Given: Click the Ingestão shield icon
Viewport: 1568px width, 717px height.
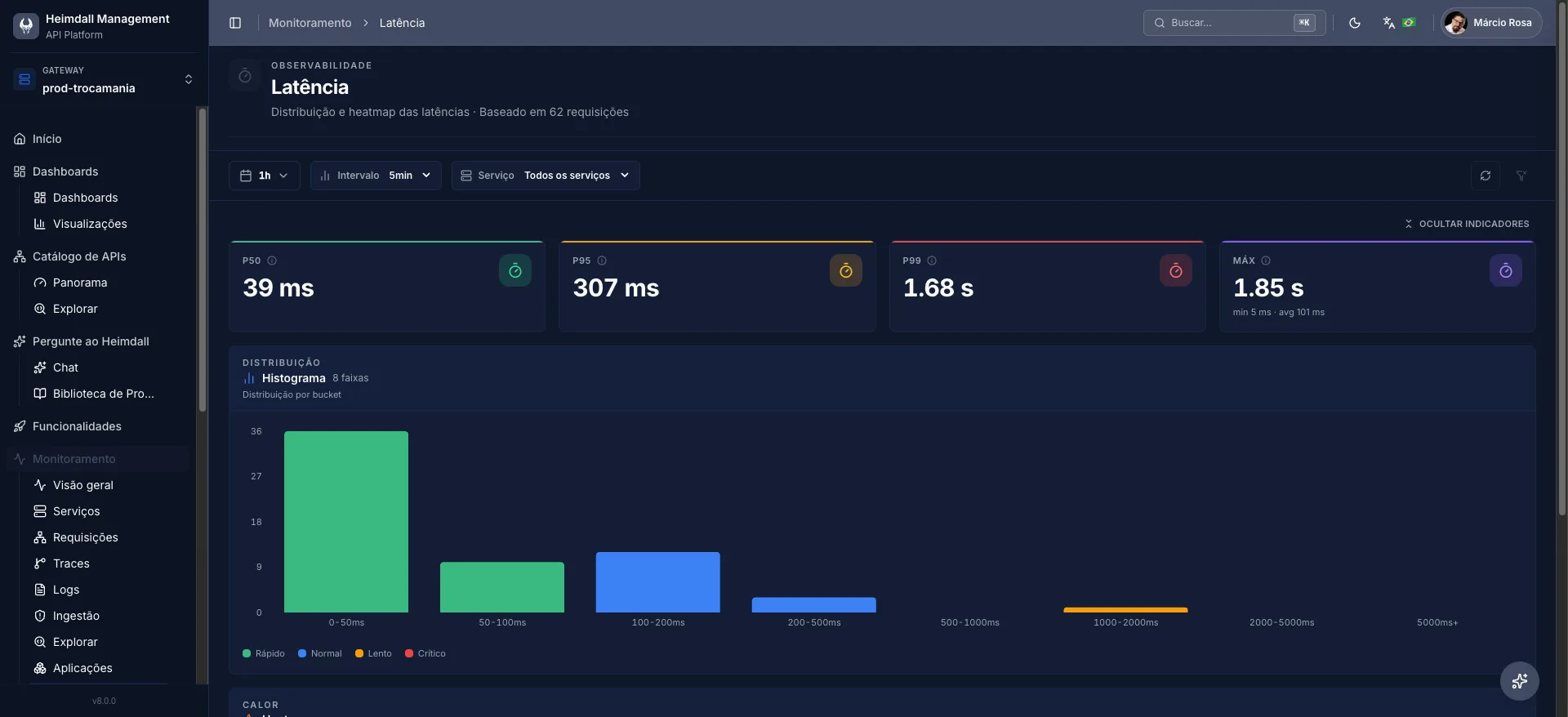Looking at the screenshot, I should [39, 616].
